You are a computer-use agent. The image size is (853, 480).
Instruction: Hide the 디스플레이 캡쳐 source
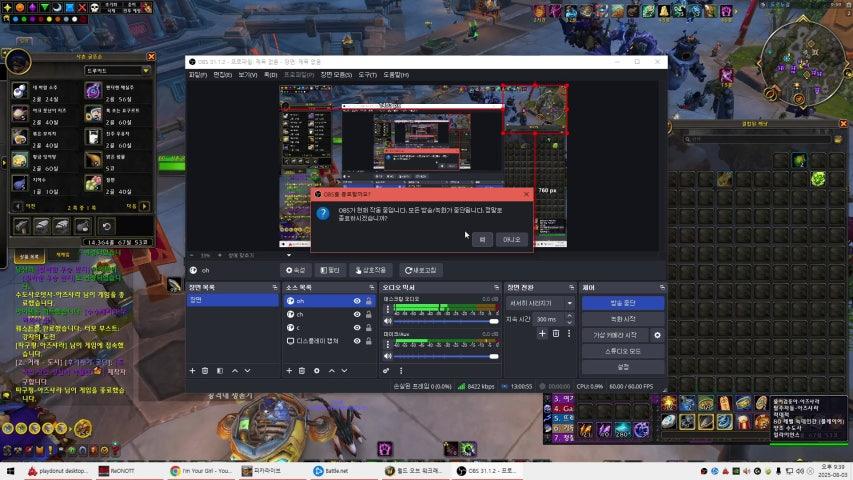357,341
